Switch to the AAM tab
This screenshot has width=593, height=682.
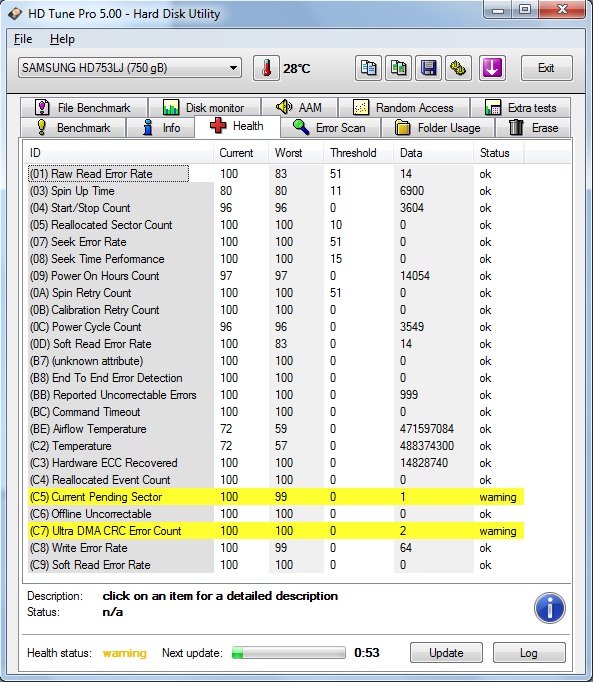click(x=299, y=107)
